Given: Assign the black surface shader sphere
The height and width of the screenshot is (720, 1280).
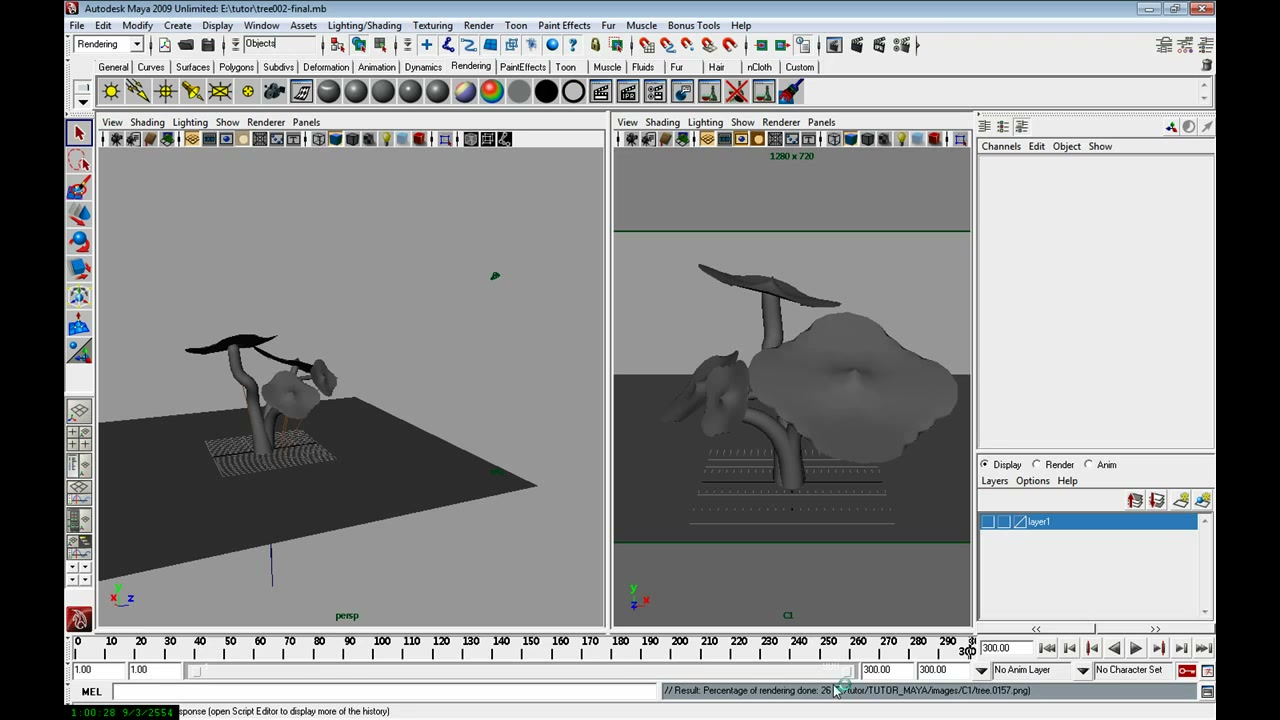Looking at the screenshot, I should click(x=546, y=92).
